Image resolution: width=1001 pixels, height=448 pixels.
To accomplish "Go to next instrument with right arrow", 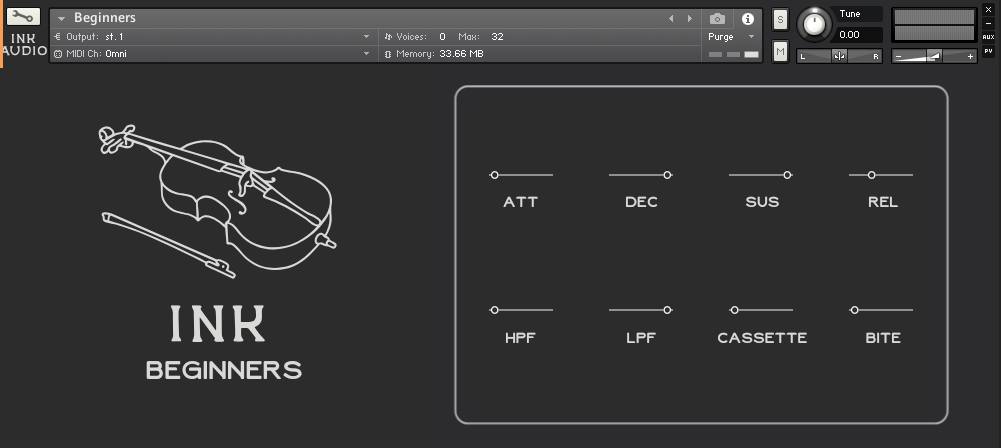I will pos(689,19).
